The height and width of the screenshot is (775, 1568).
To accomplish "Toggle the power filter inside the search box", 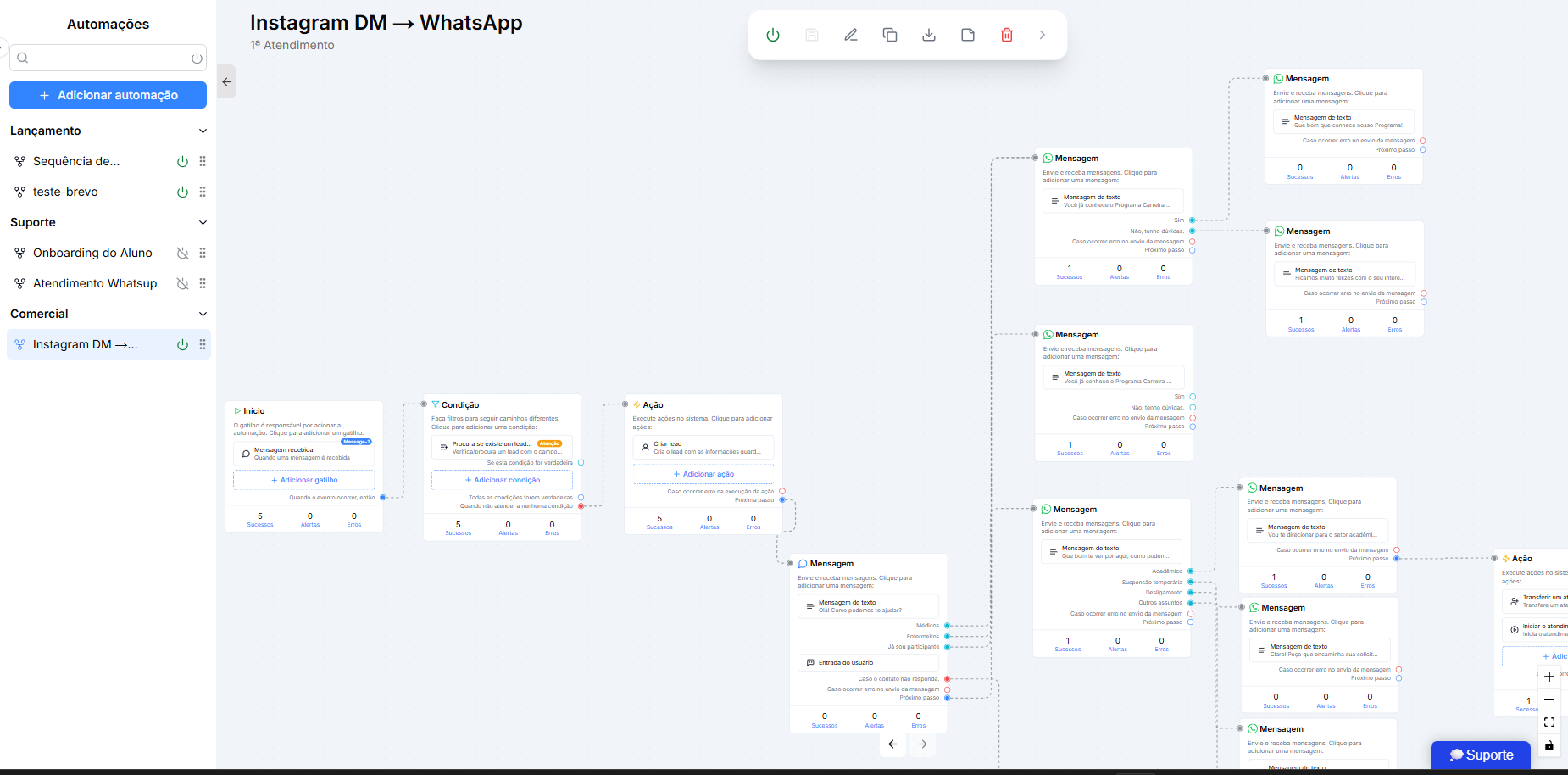I will [x=197, y=58].
